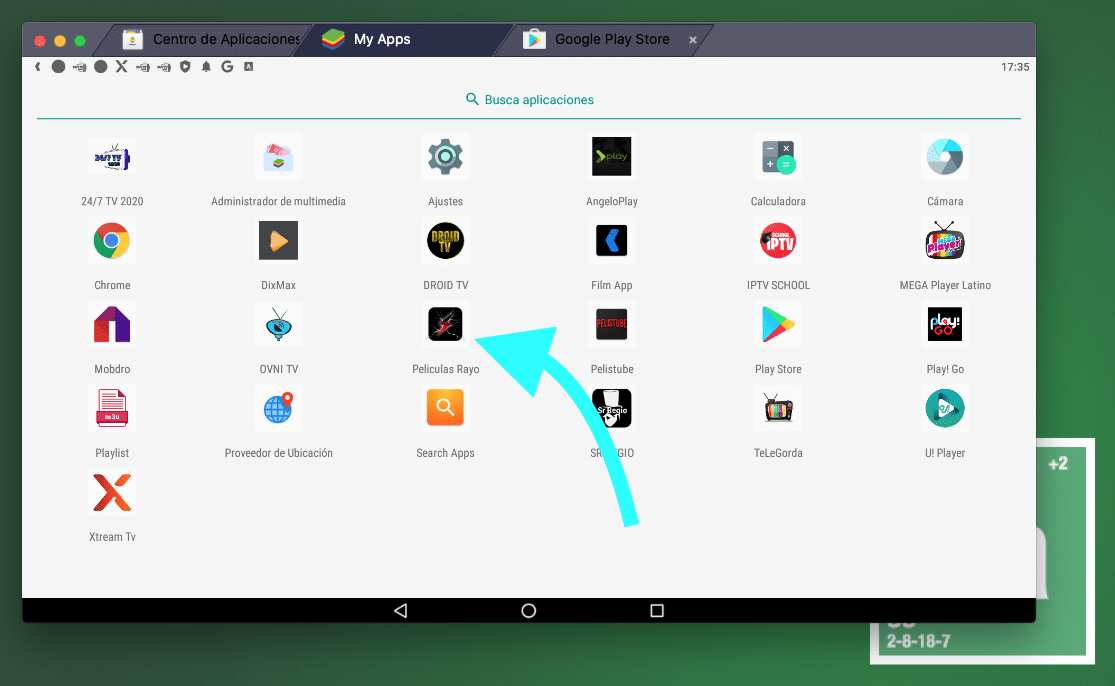Launch the DixMax app icon
This screenshot has height=686, width=1115.
[278, 241]
